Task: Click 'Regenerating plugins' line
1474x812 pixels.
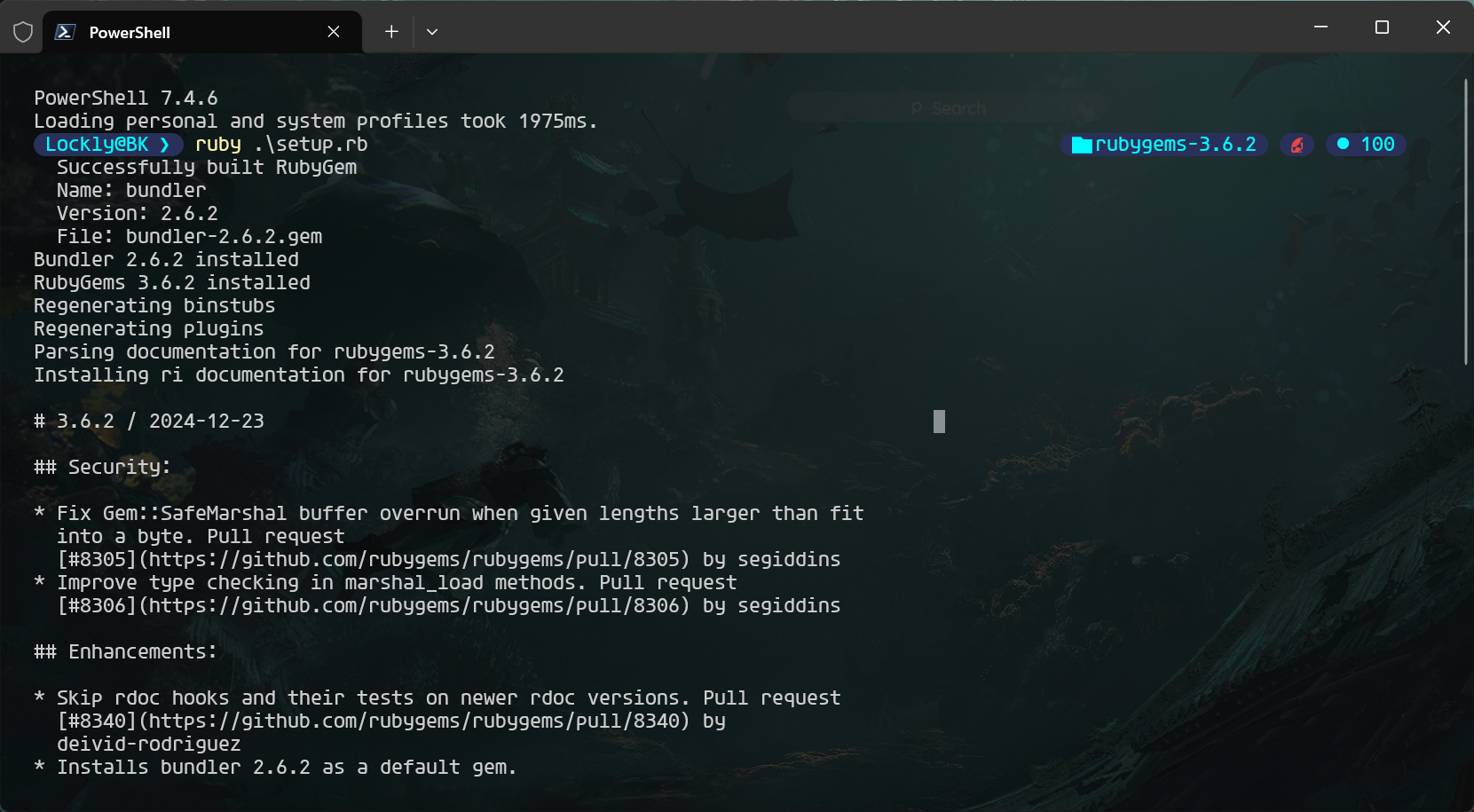Action: tap(149, 329)
